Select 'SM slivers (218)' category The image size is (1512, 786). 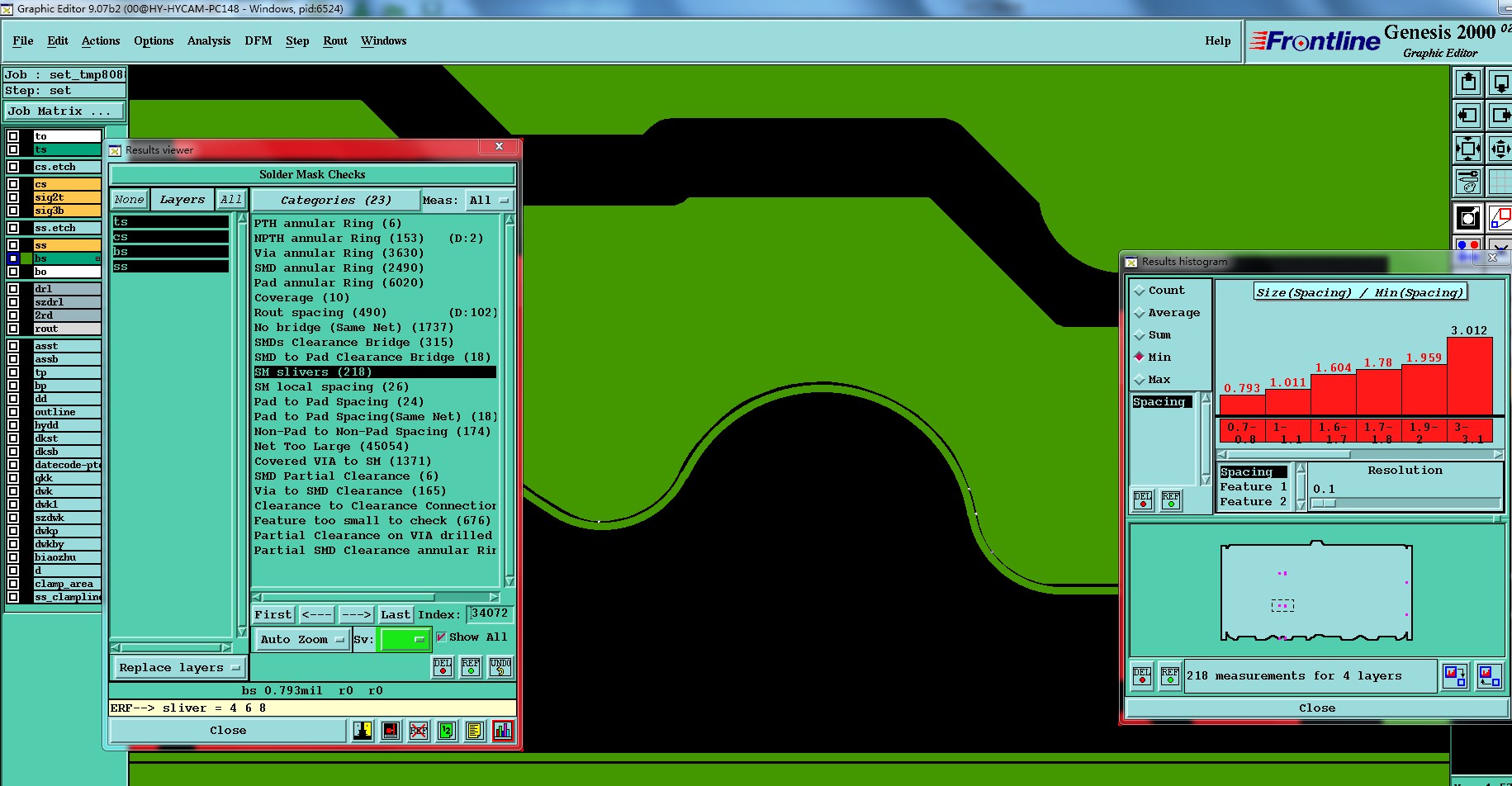[x=375, y=372]
